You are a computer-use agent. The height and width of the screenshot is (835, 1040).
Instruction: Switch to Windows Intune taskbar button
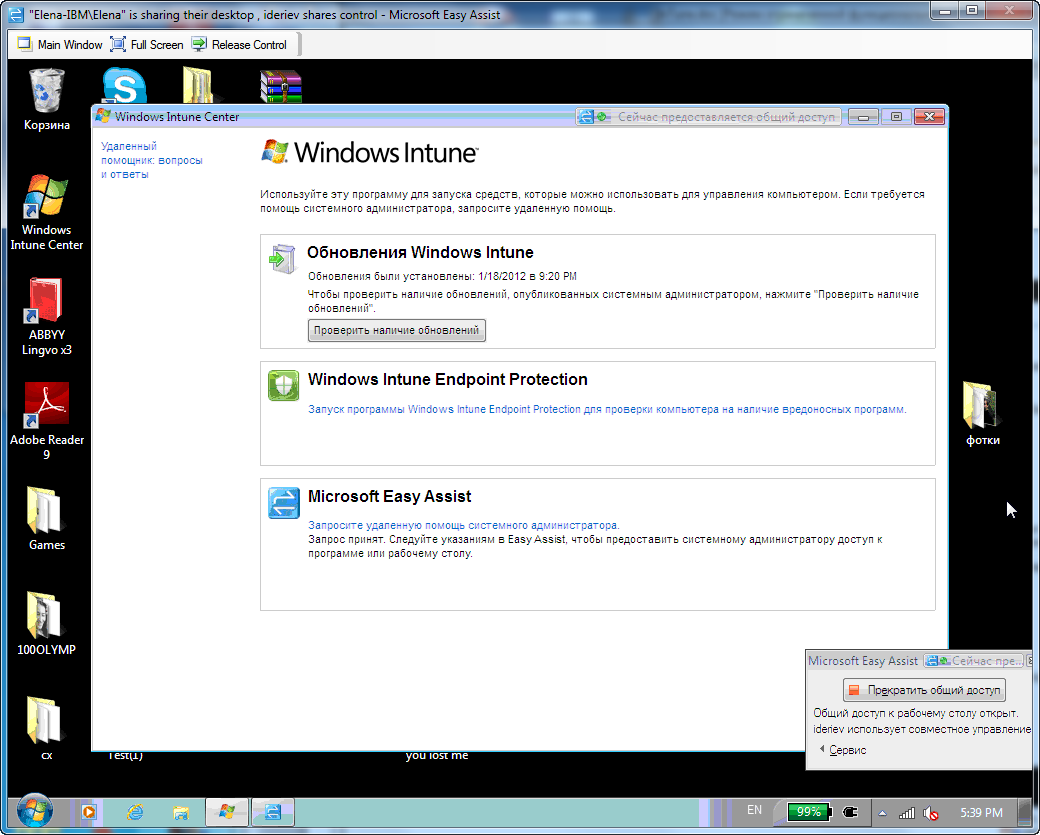227,812
